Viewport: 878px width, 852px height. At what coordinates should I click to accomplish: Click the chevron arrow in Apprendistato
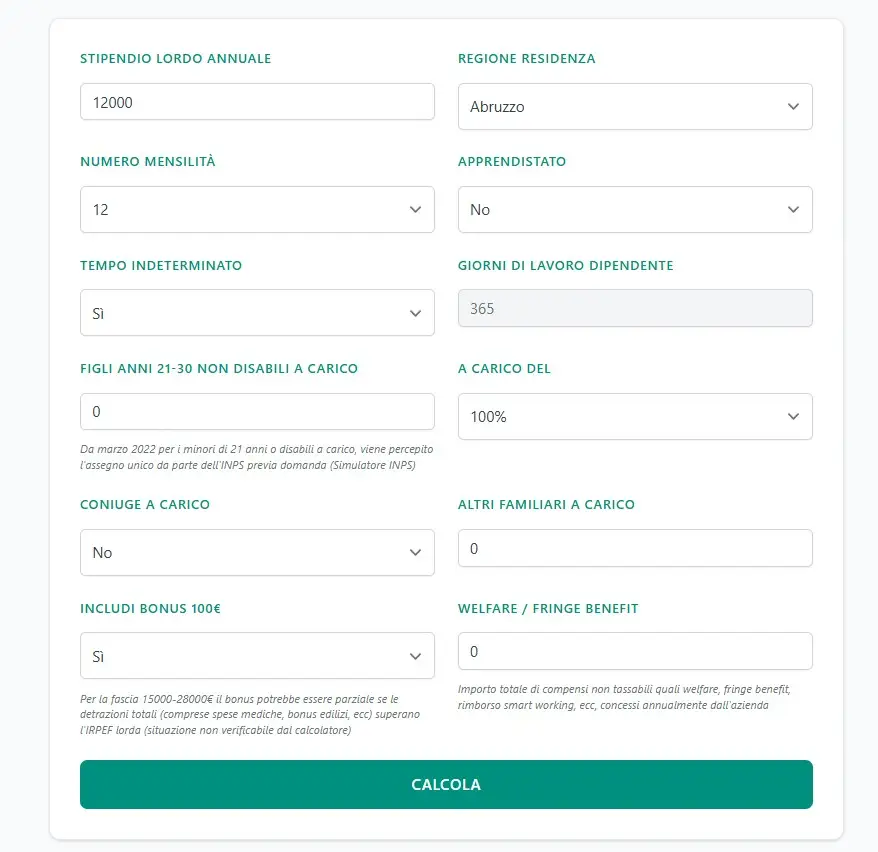coord(793,210)
